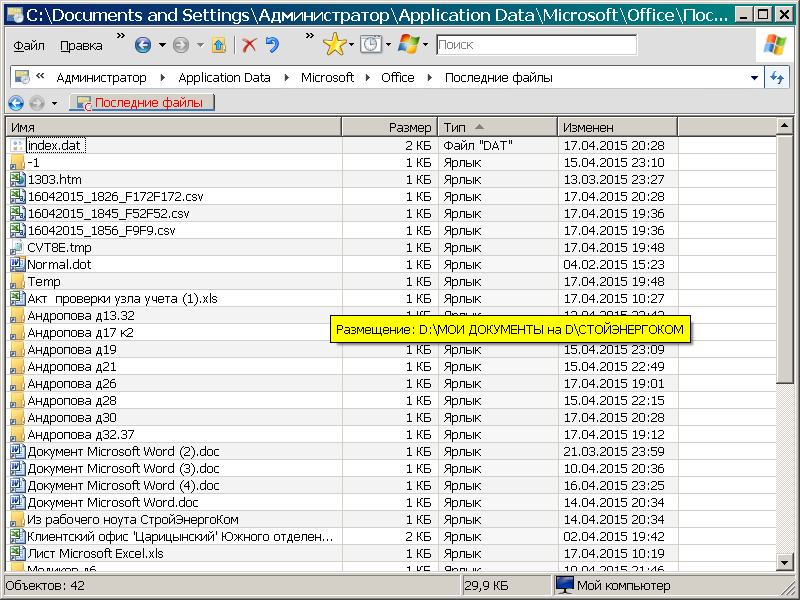This screenshot has height=600, width=800.
Task: Open the index.dat file
Action: (54, 145)
